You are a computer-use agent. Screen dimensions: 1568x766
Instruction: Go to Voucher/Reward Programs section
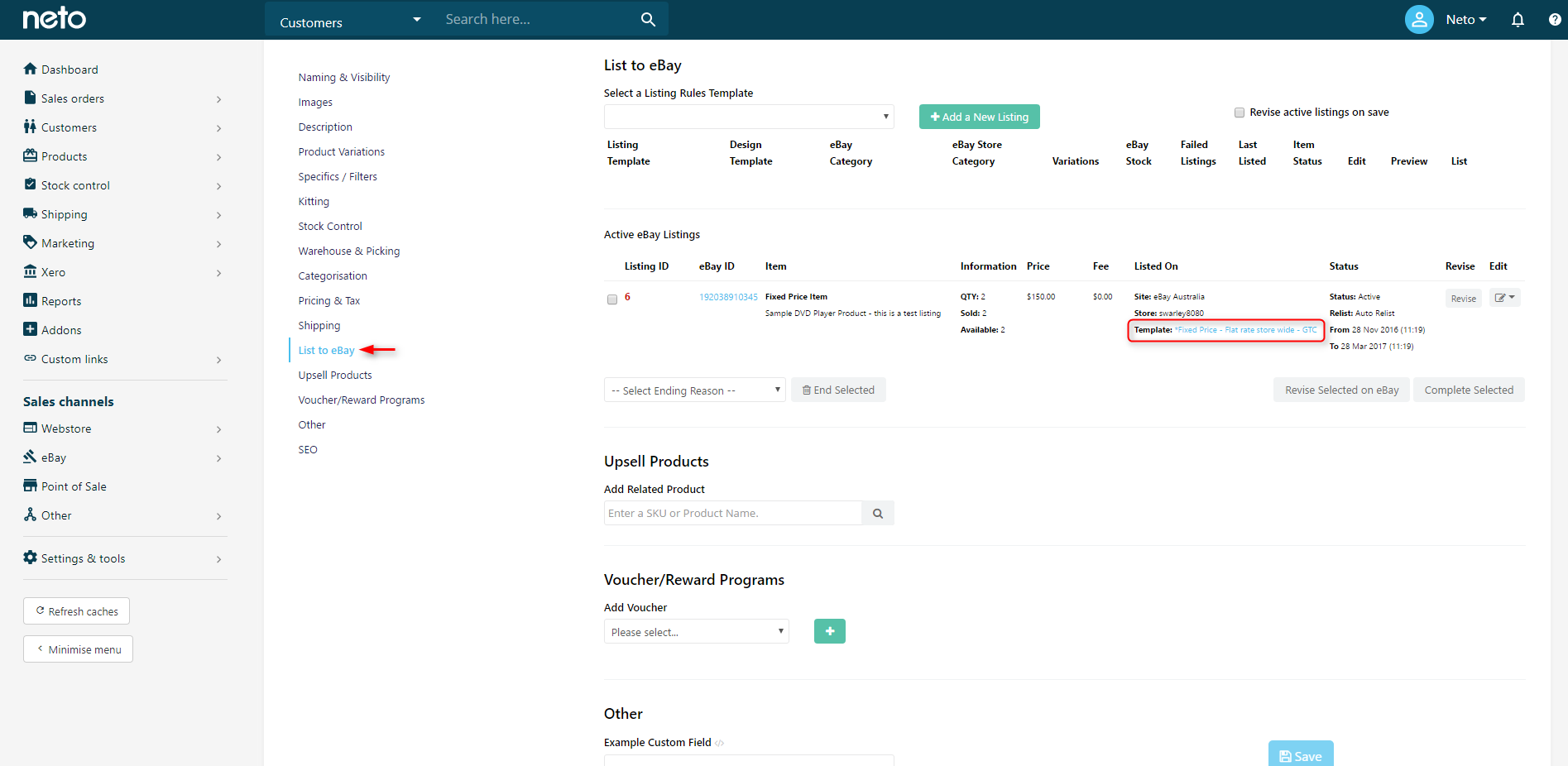[x=362, y=400]
